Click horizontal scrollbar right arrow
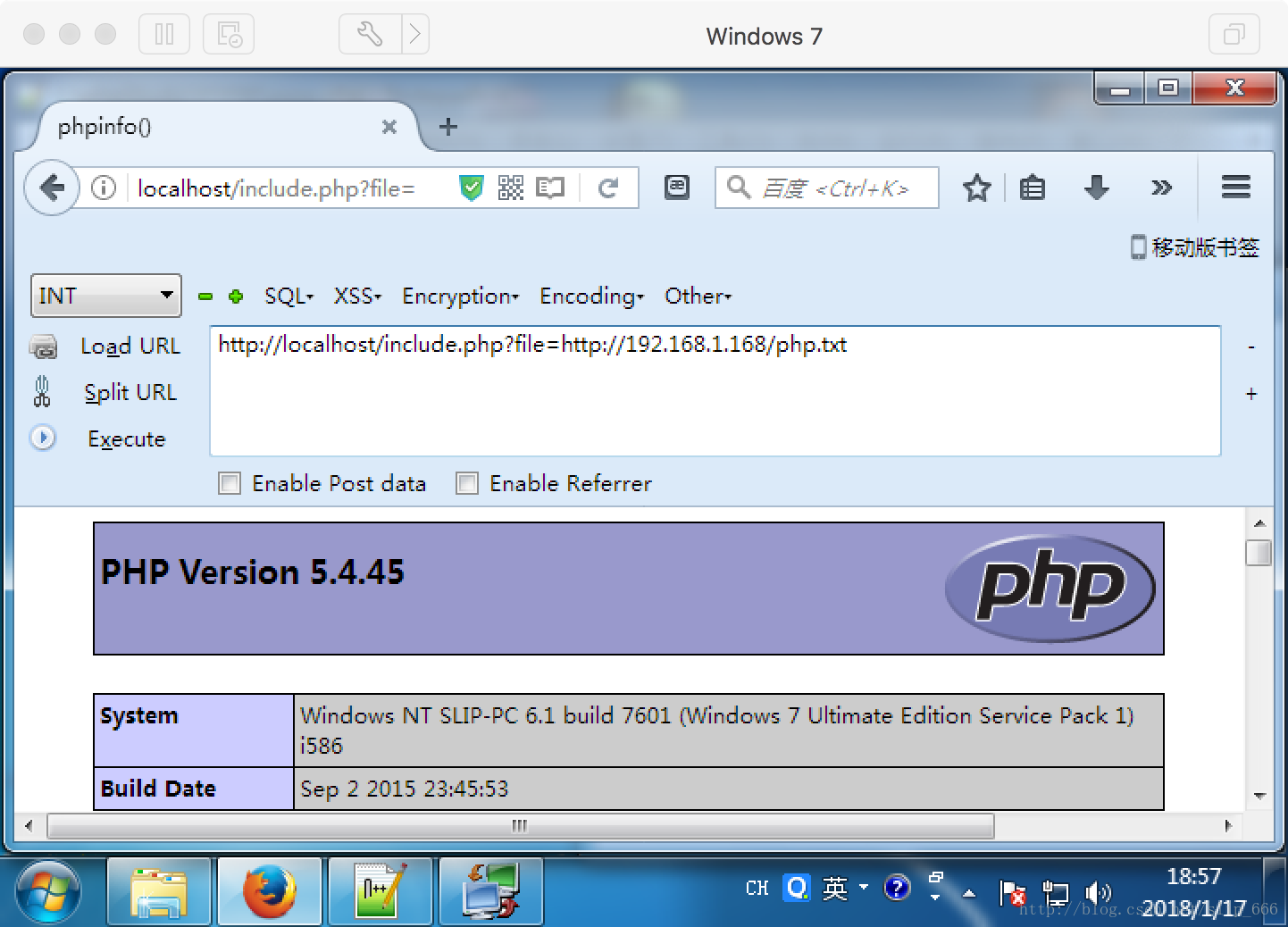This screenshot has width=1288, height=927. (1228, 826)
